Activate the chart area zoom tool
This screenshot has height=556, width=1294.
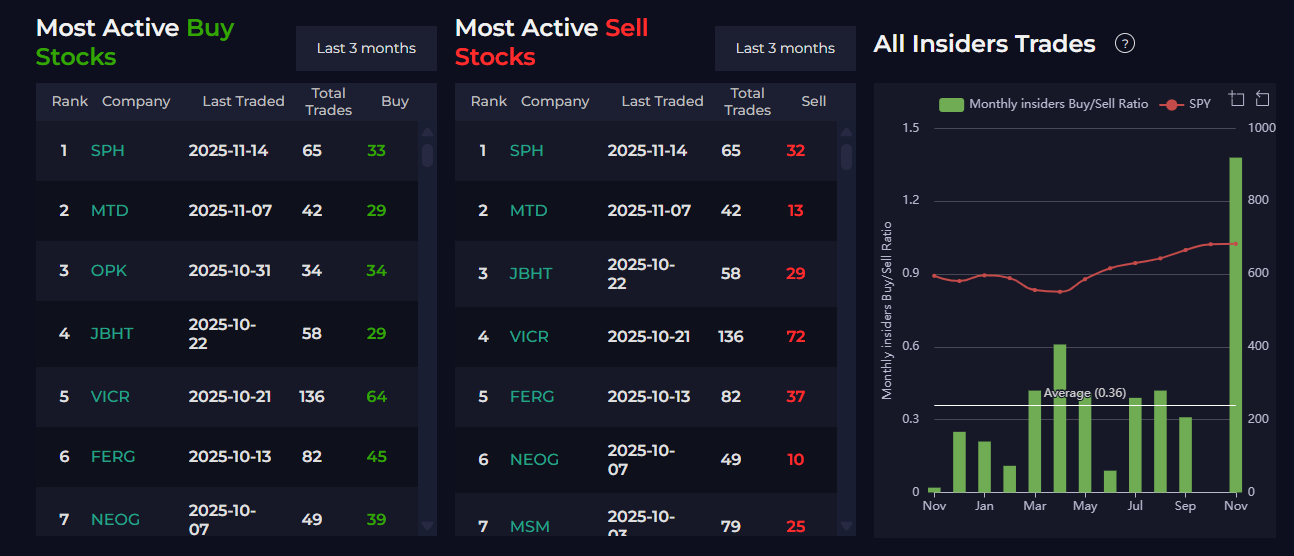point(1237,99)
